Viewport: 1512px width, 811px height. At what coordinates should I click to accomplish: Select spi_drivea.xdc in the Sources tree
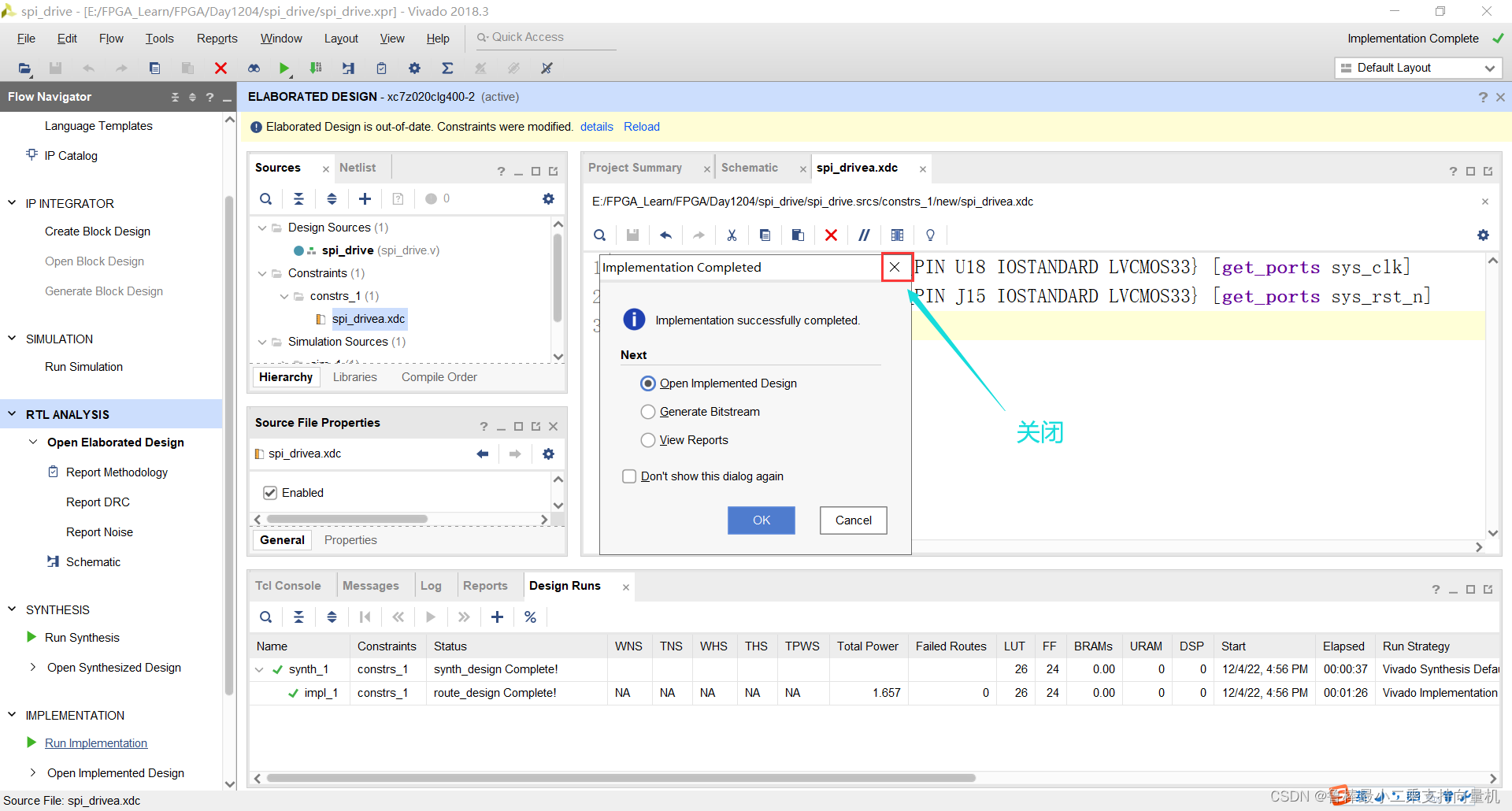(x=369, y=319)
